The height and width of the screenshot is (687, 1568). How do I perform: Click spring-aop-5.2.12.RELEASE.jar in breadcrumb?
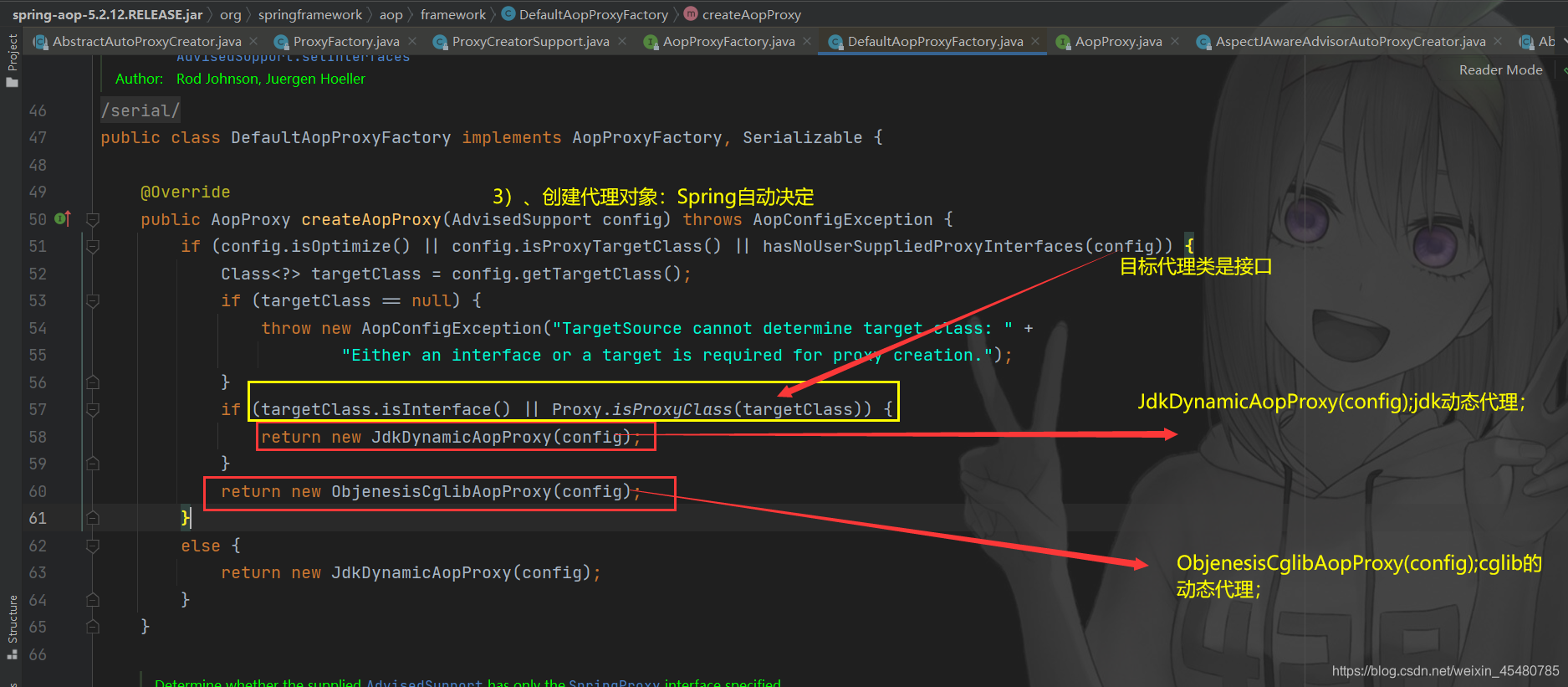tap(107, 14)
